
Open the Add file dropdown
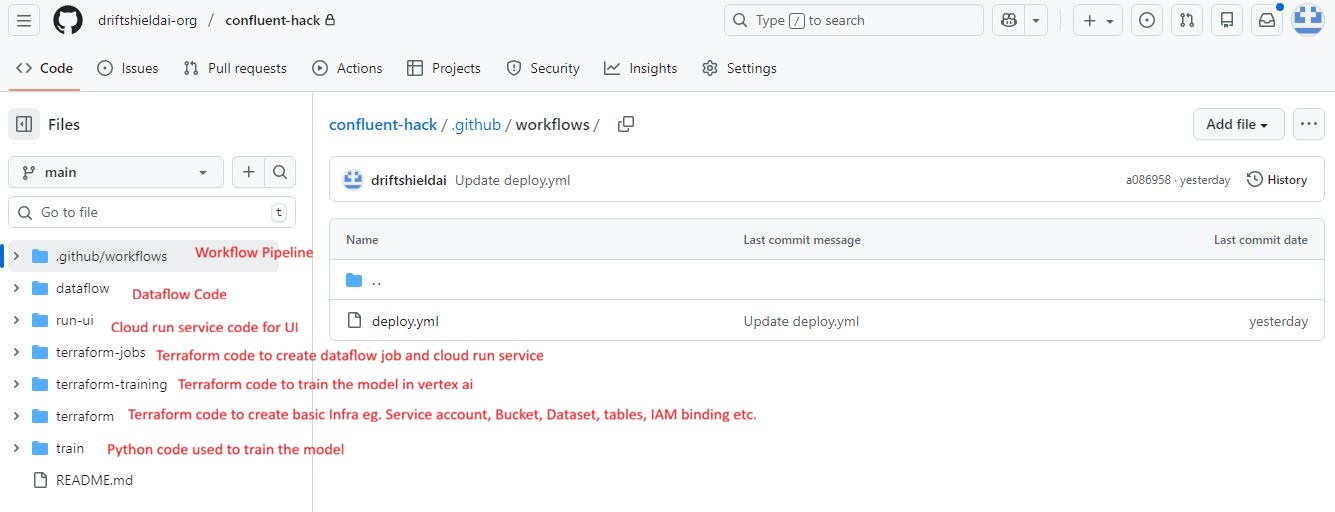[x=1238, y=124]
